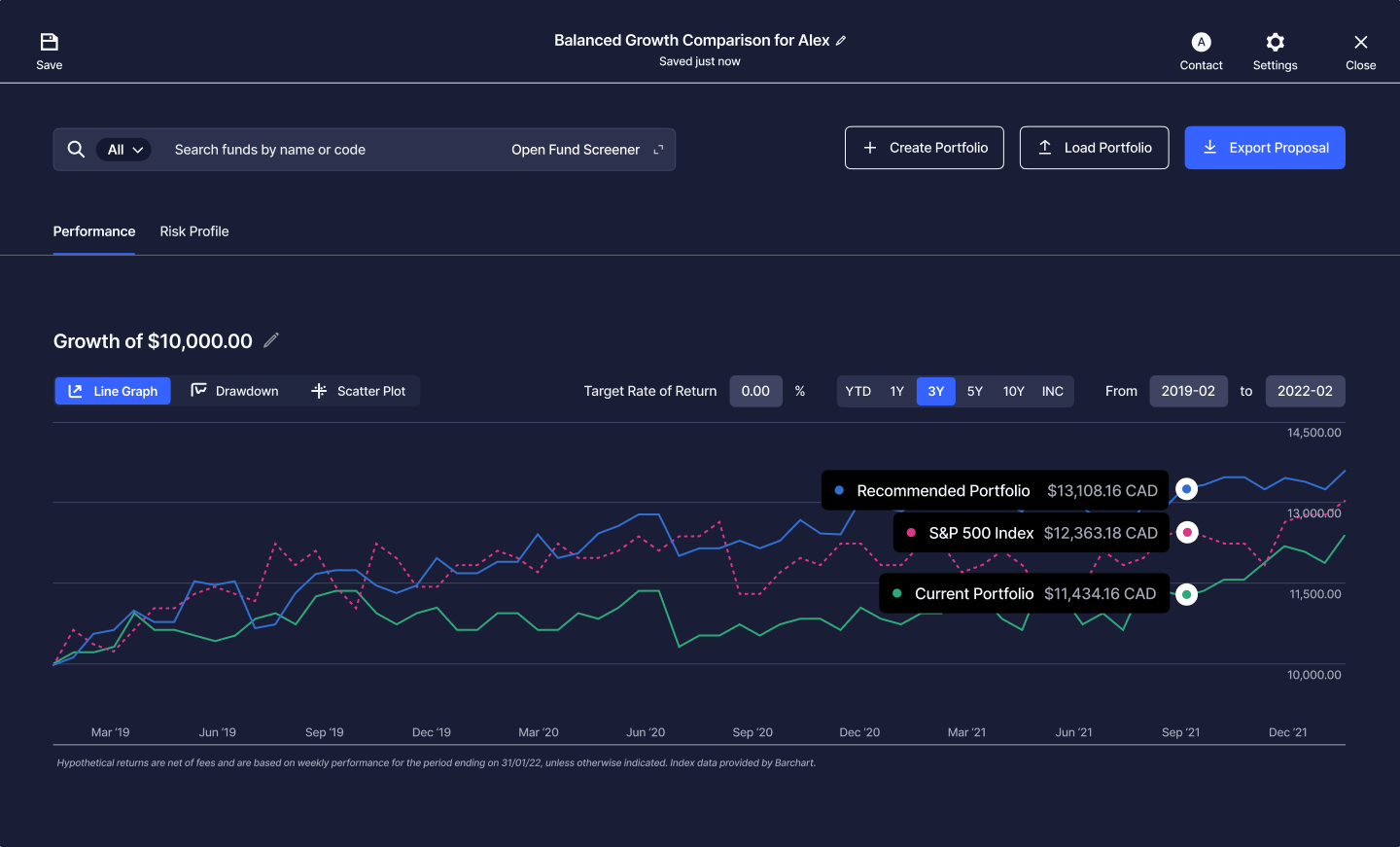
Task: Switch chart to Scatter Plot view
Action: click(358, 391)
